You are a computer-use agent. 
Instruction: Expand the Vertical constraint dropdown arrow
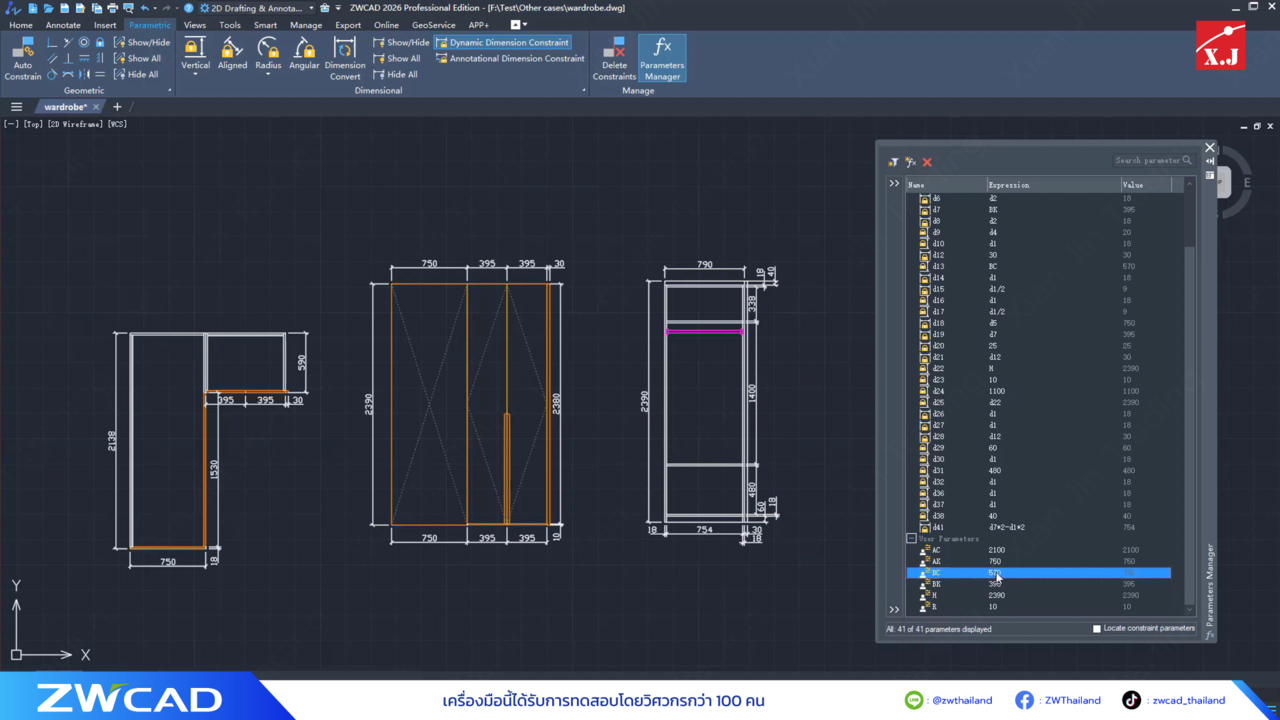pyautogui.click(x=195, y=75)
